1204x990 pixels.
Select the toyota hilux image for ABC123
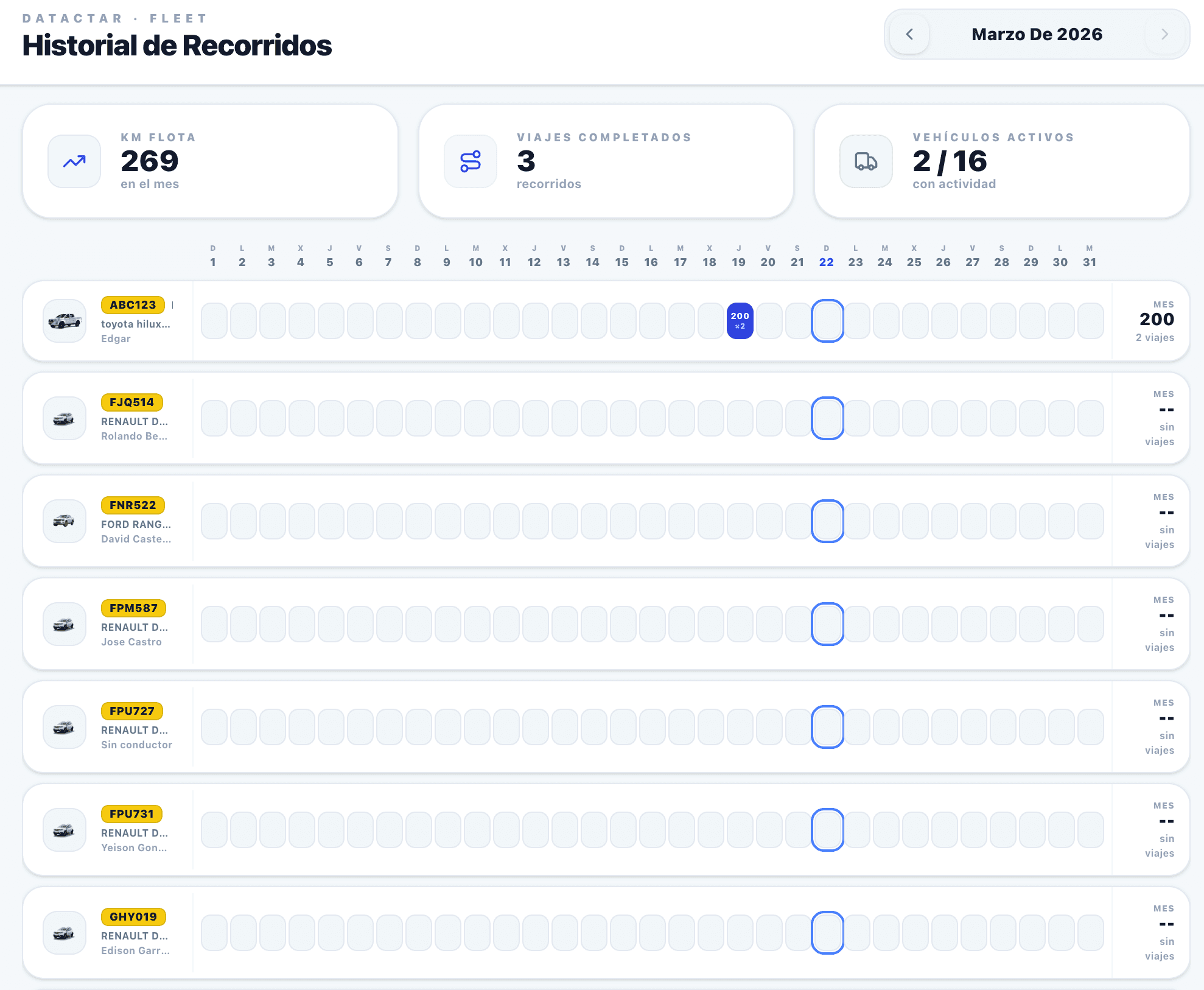(64, 321)
